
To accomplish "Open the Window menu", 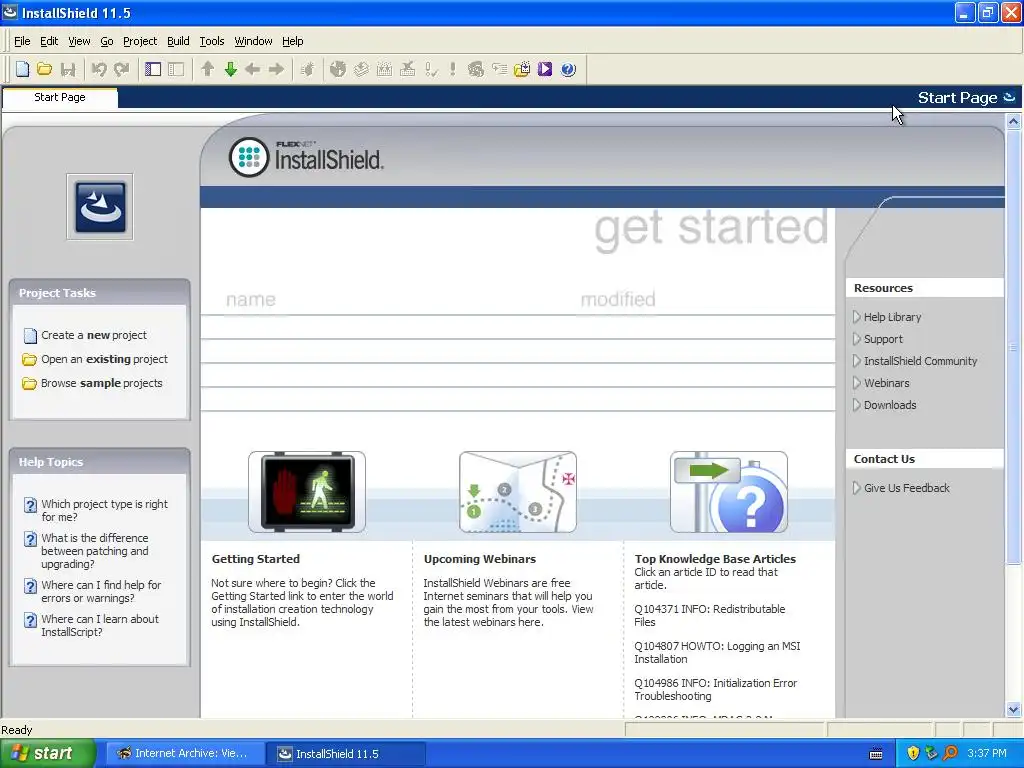I will (x=253, y=41).
